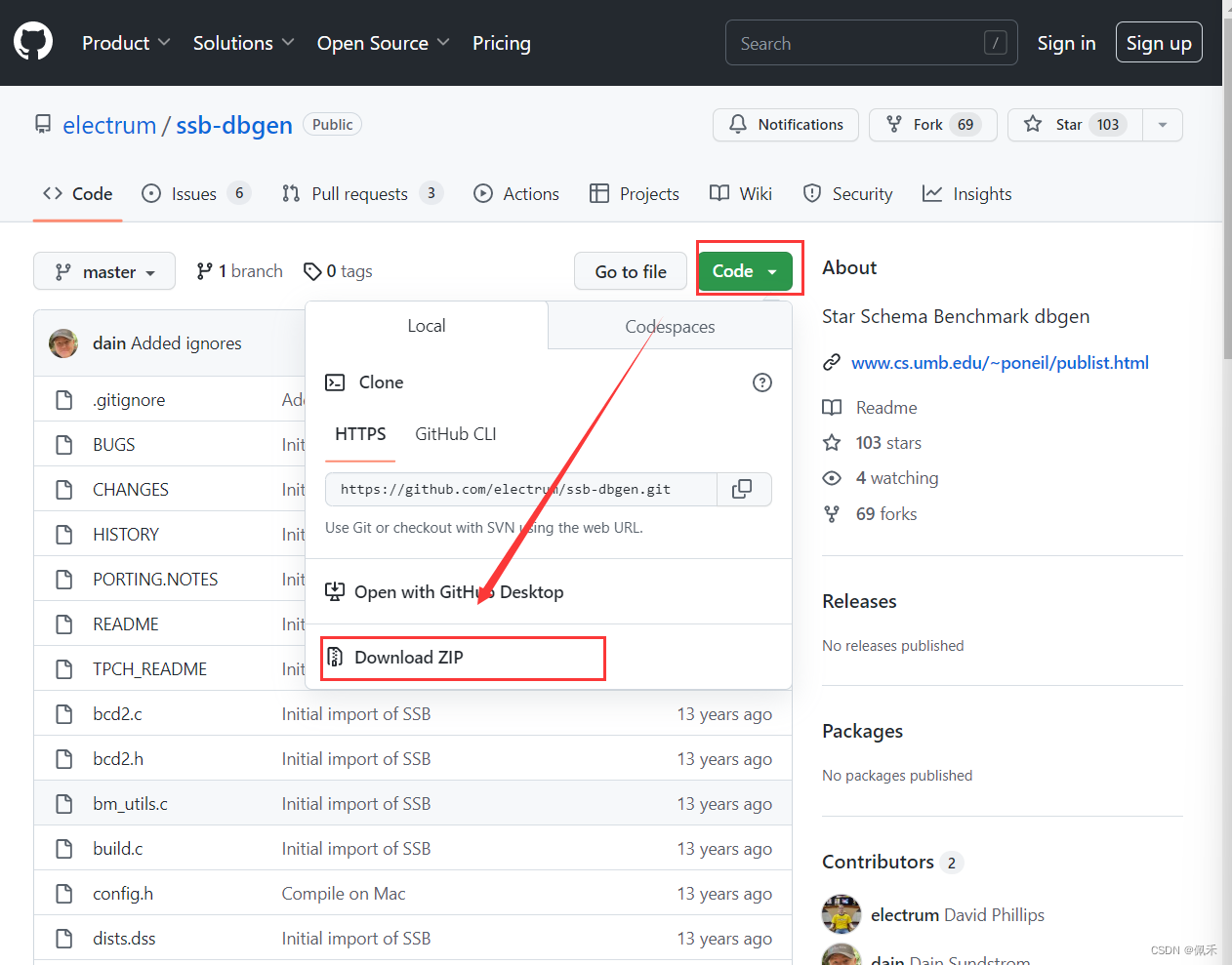The width and height of the screenshot is (1232, 965).
Task: Open www.cs.umb.edu publist link
Action: [1000, 363]
